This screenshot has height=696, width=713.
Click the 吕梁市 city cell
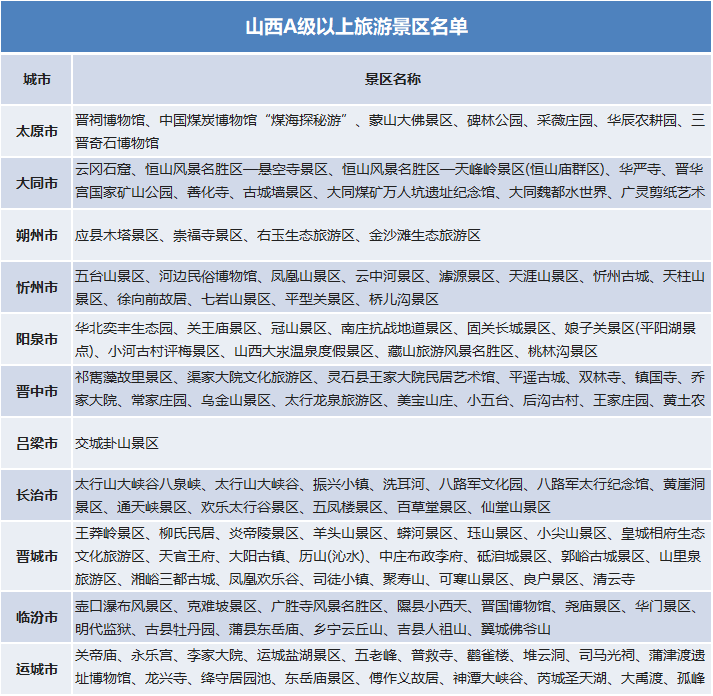[x=37, y=443]
